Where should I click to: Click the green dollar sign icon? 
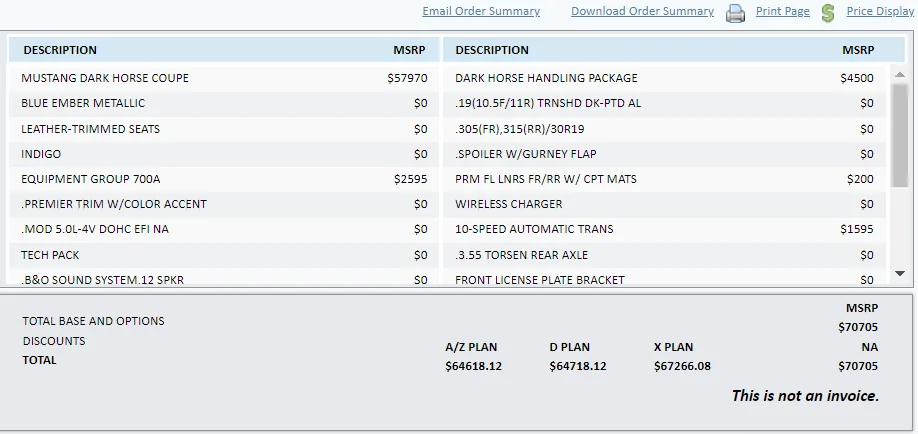tap(827, 13)
